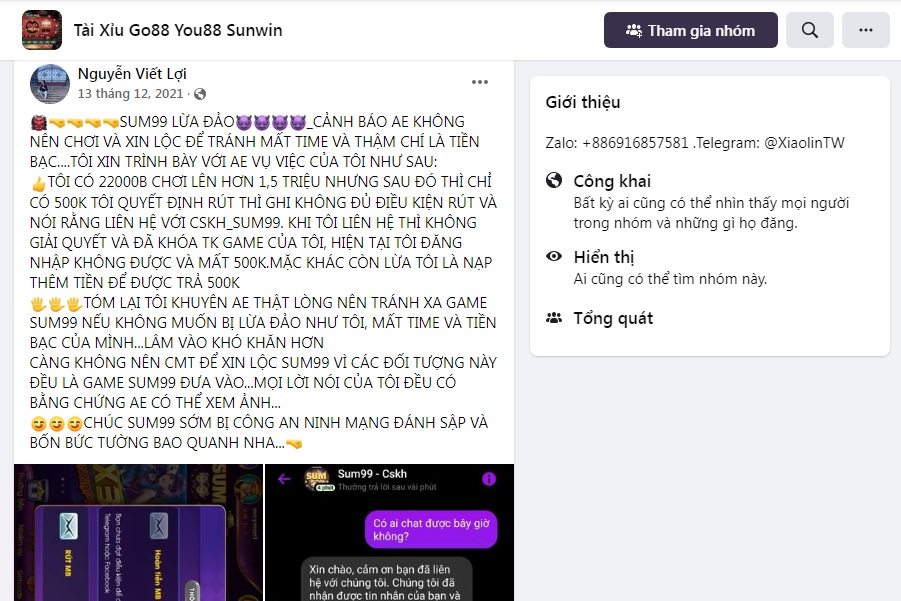The height and width of the screenshot is (601, 901).
Task: Click the 13 tháng 12, 2021 timestamp
Action: (130, 94)
